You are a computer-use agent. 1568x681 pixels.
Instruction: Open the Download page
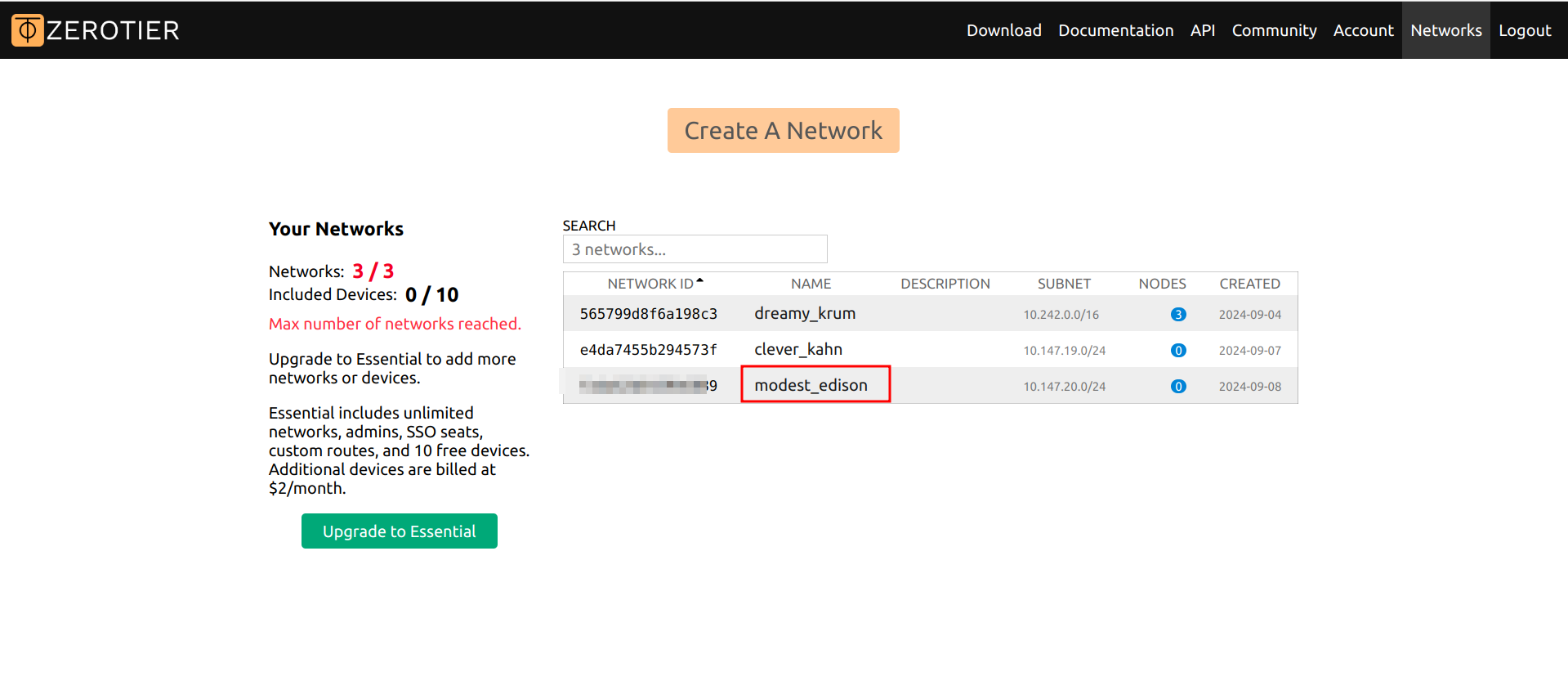point(1003,30)
